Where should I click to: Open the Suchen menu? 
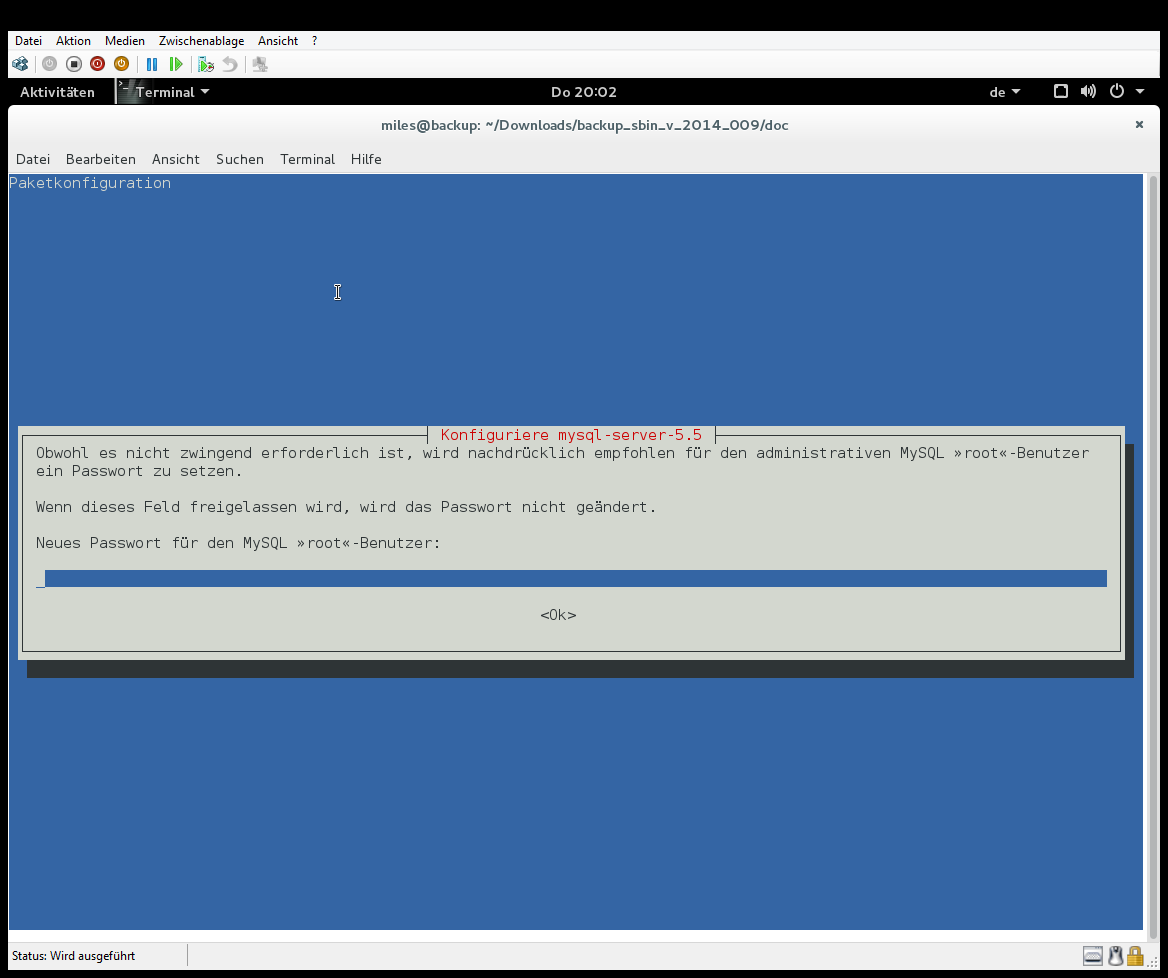240,159
